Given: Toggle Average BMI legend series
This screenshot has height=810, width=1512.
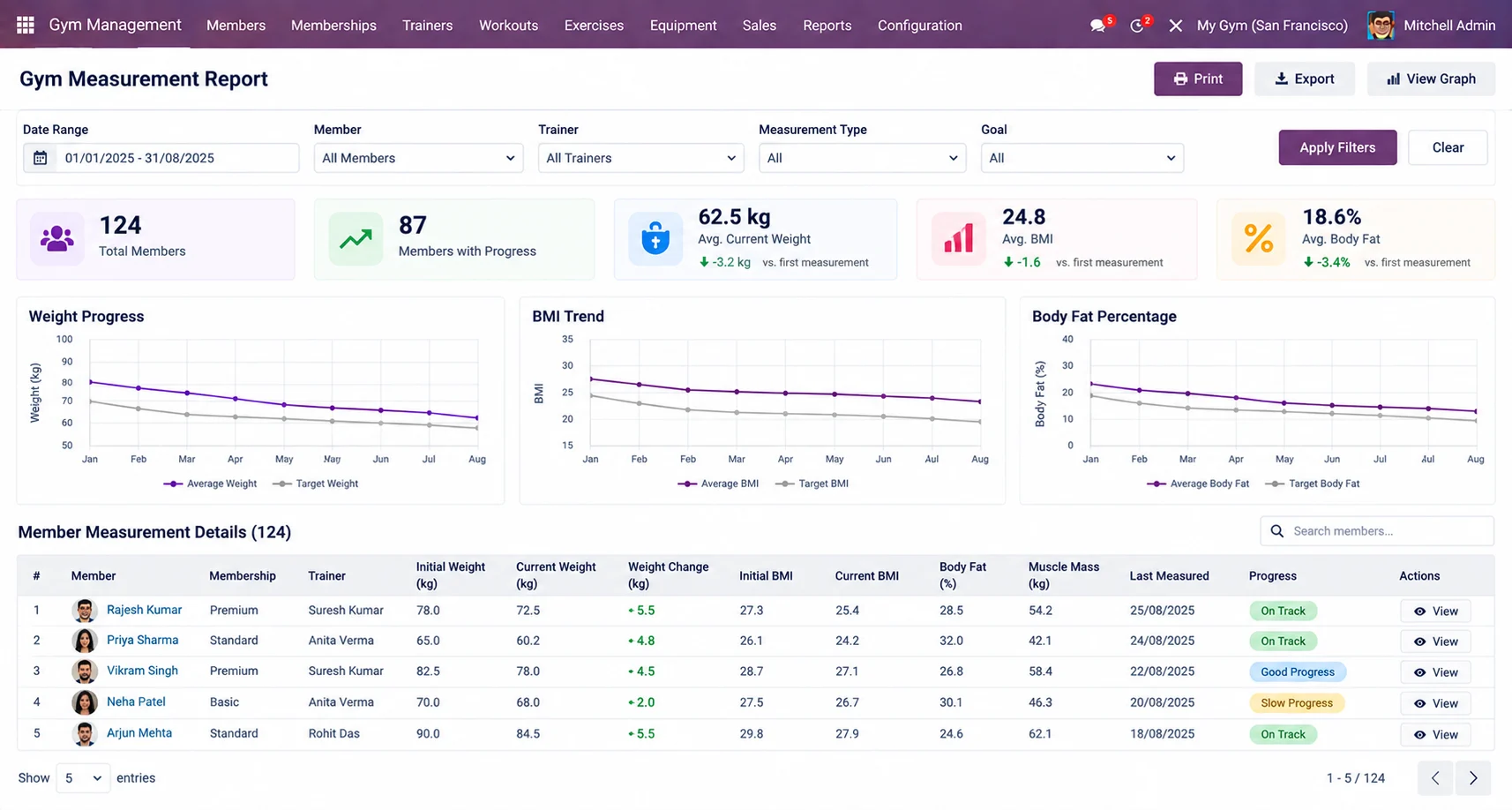Looking at the screenshot, I should (718, 484).
